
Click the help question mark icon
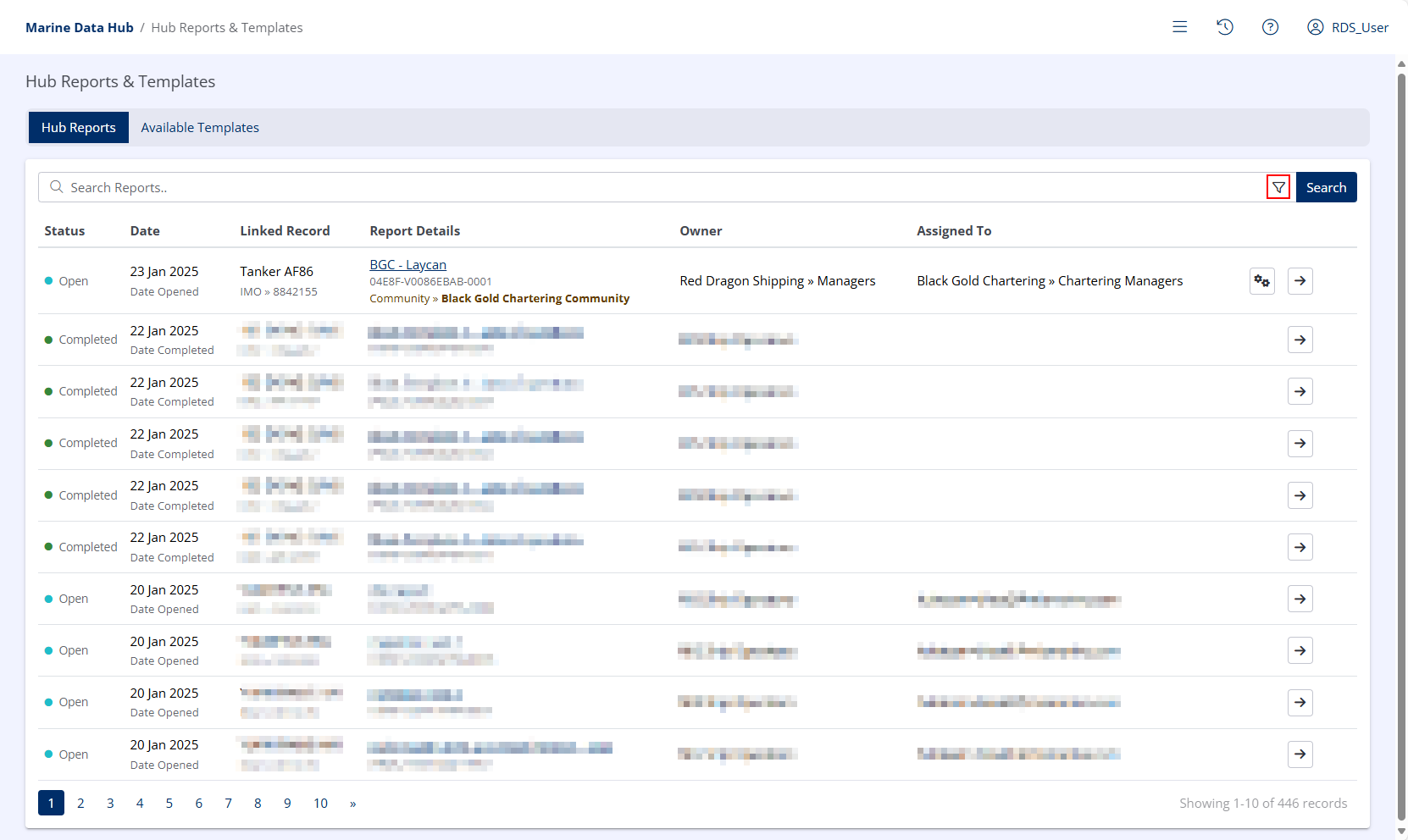pyautogui.click(x=1270, y=27)
